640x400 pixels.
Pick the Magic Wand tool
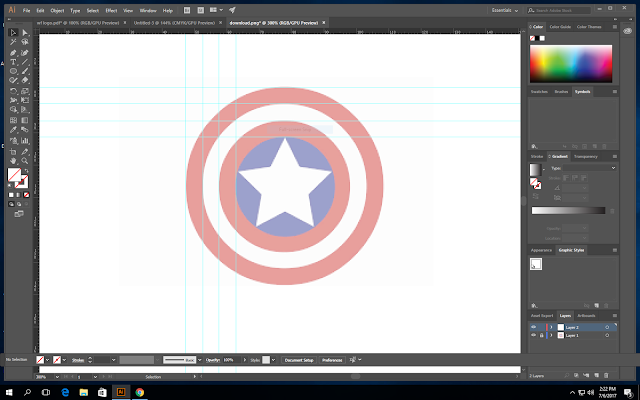click(13, 42)
